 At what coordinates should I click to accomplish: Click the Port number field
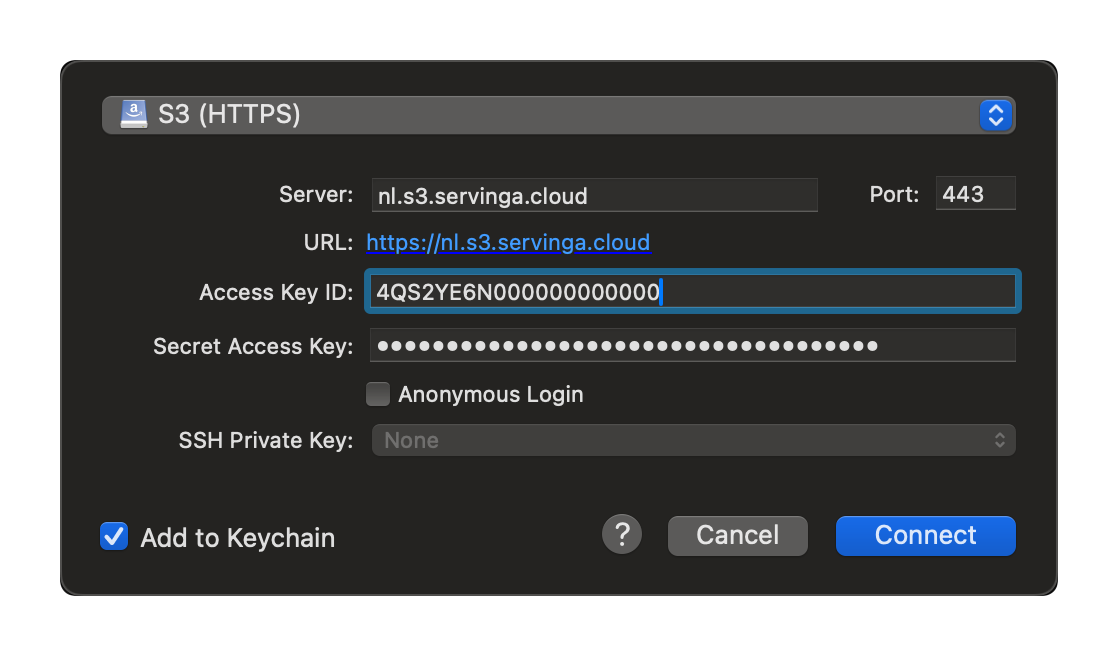tap(975, 195)
